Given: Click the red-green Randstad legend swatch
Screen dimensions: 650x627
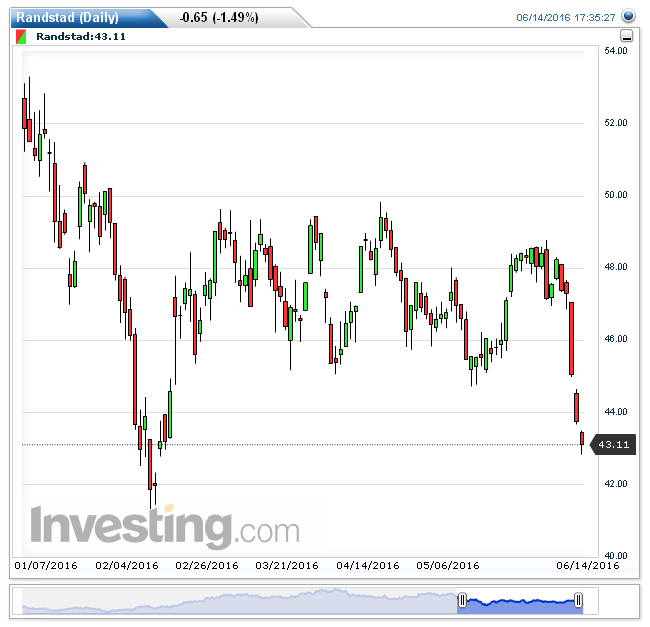Looking at the screenshot, I should [x=21, y=36].
